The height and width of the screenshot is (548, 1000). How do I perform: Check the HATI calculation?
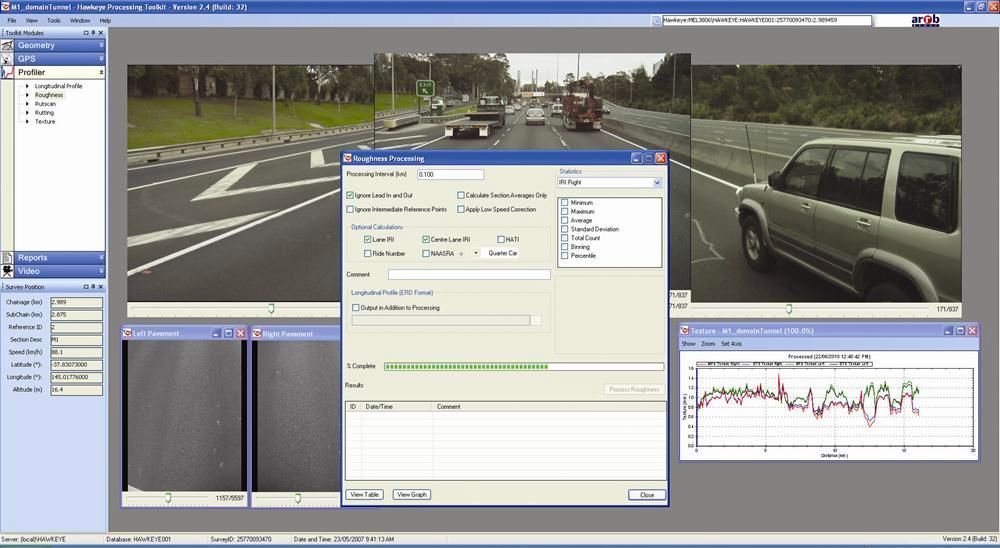click(x=501, y=239)
